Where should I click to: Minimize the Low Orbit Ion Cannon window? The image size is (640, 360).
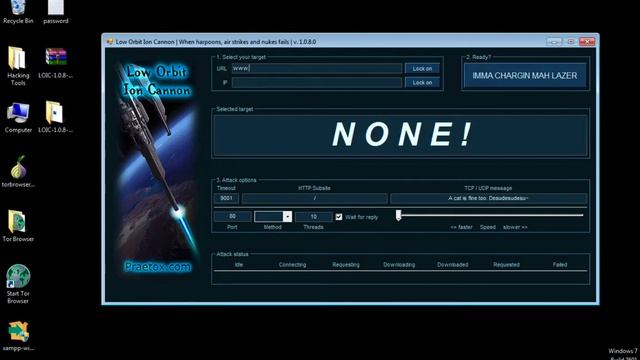coord(554,42)
